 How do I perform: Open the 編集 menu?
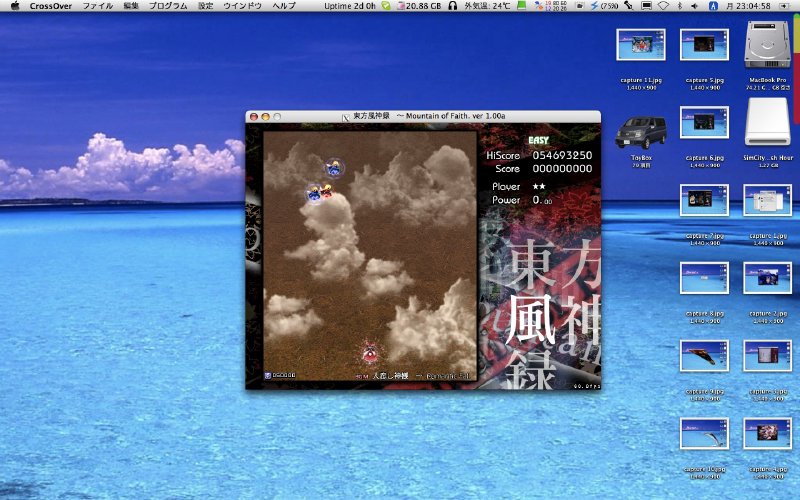pos(131,6)
